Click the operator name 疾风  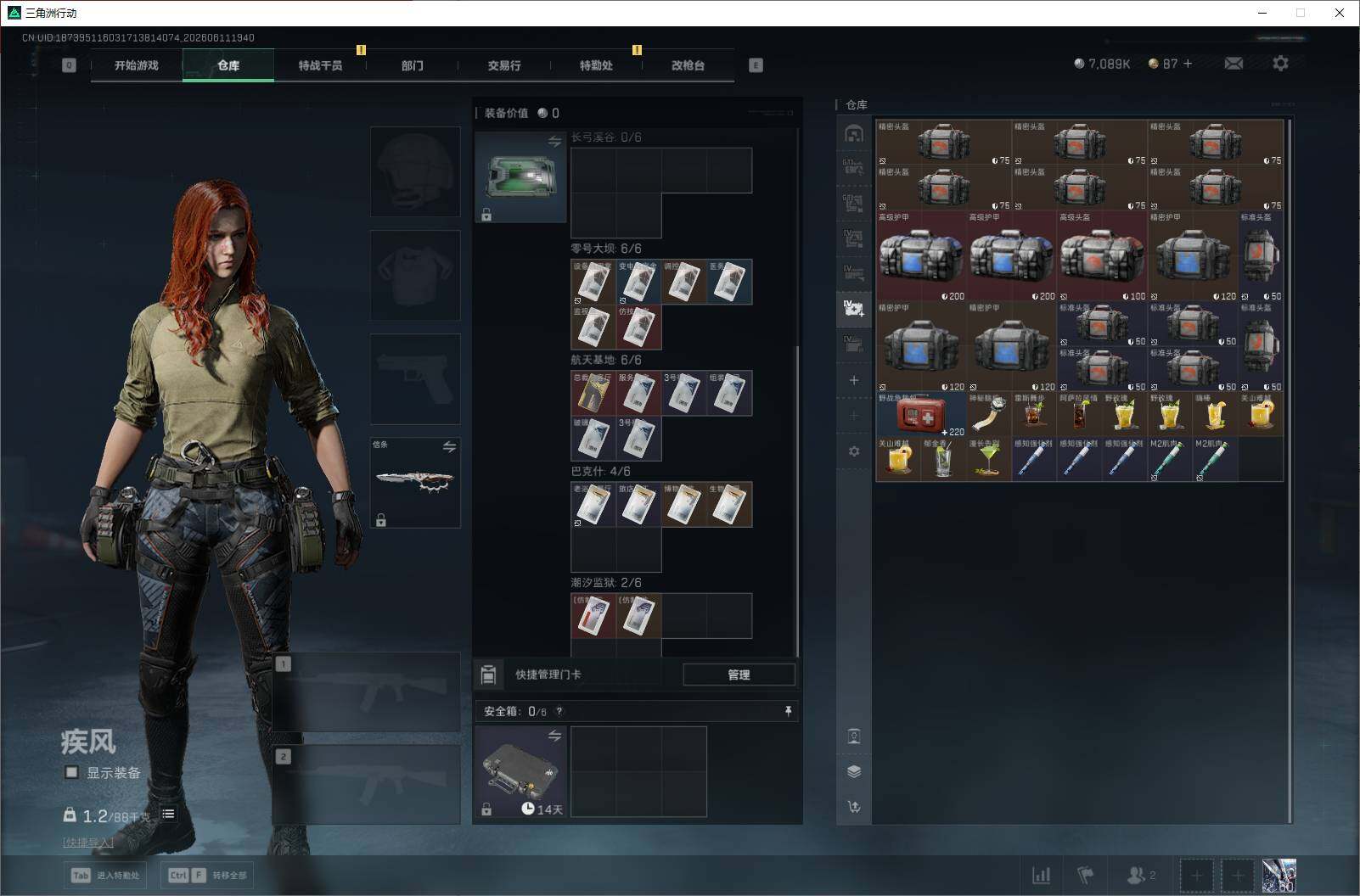tap(88, 742)
